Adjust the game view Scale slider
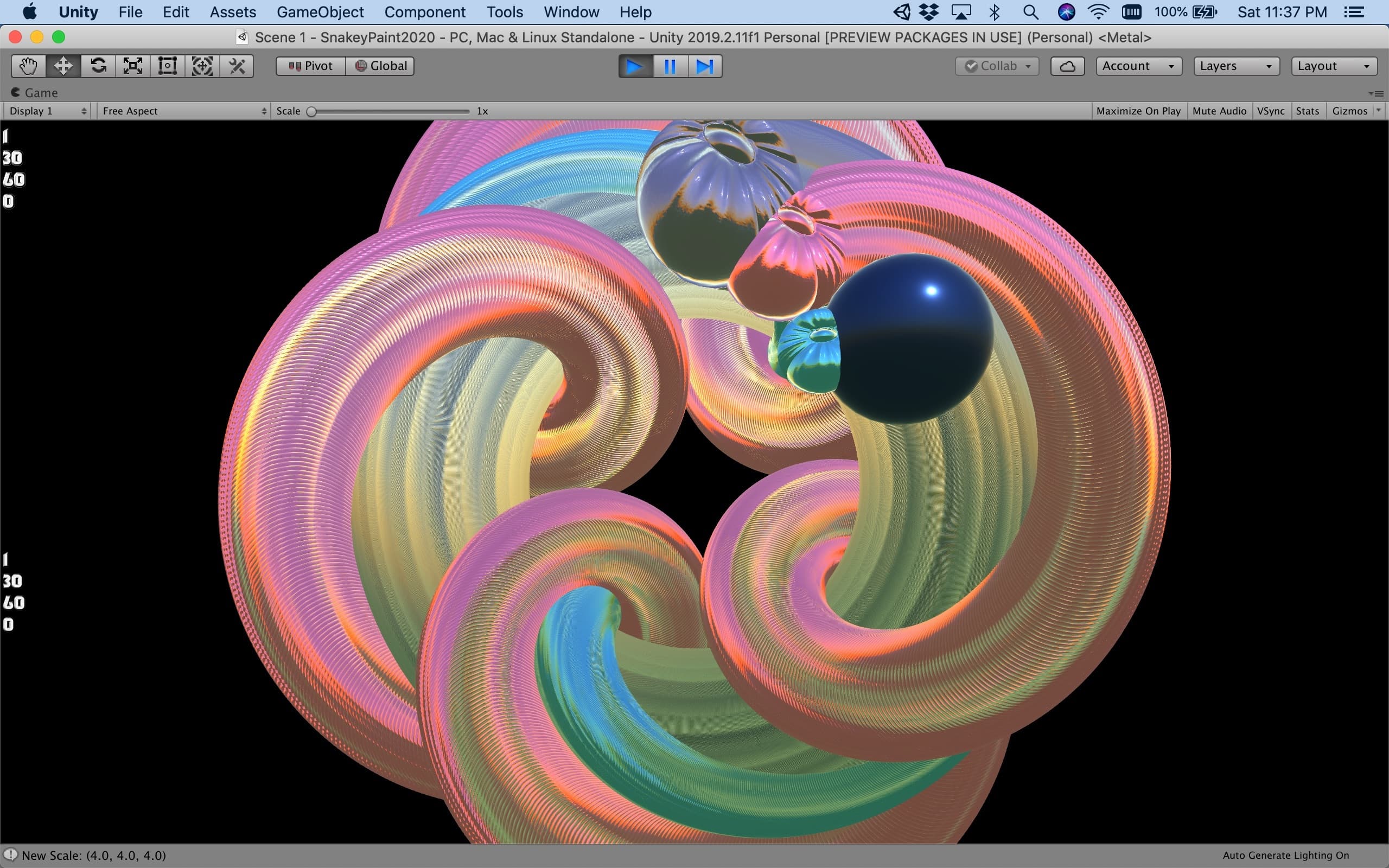The width and height of the screenshot is (1389, 868). [x=390, y=111]
